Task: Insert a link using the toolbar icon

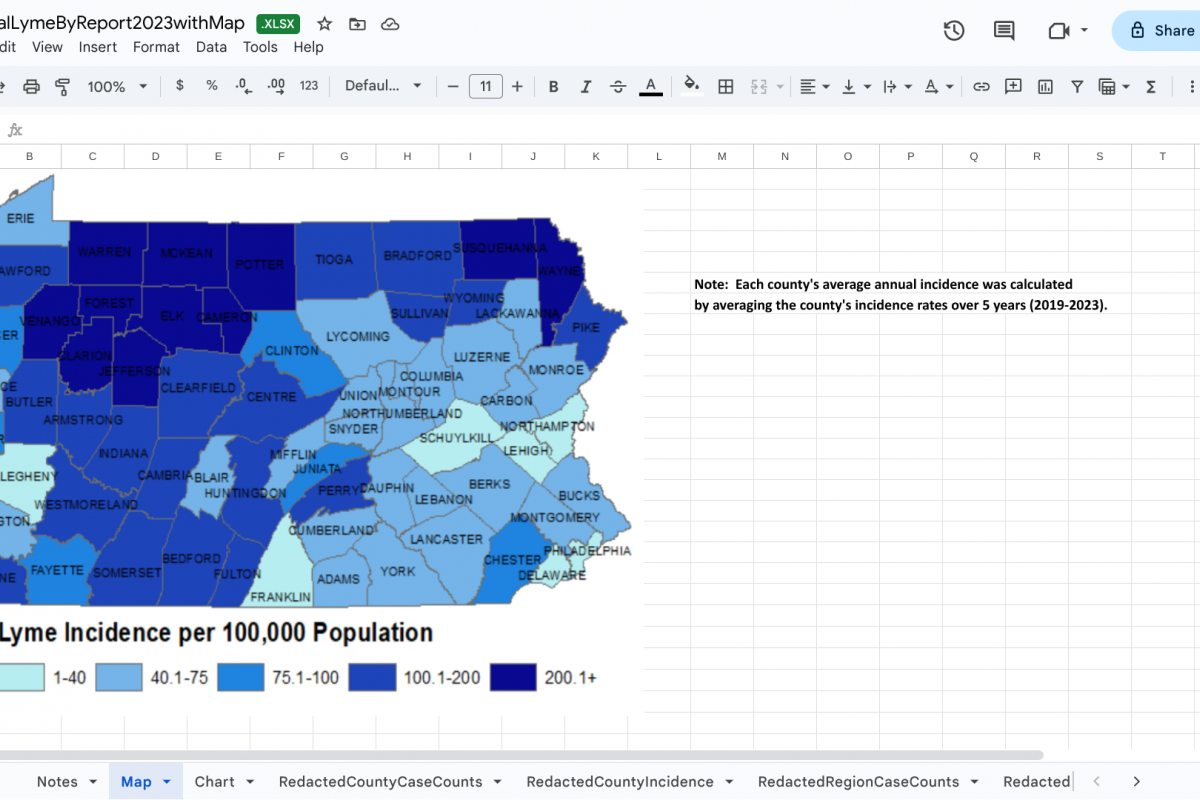Action: coord(981,87)
